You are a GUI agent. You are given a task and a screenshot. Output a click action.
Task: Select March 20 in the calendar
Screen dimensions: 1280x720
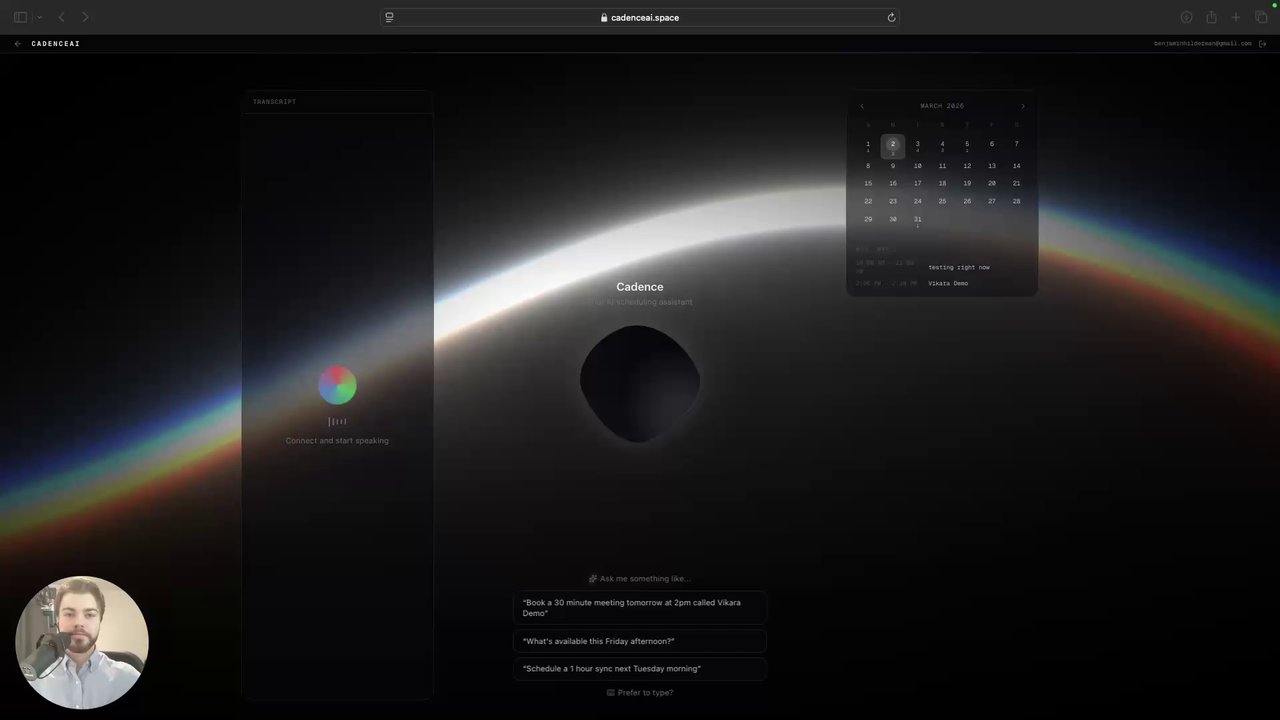tap(992, 183)
